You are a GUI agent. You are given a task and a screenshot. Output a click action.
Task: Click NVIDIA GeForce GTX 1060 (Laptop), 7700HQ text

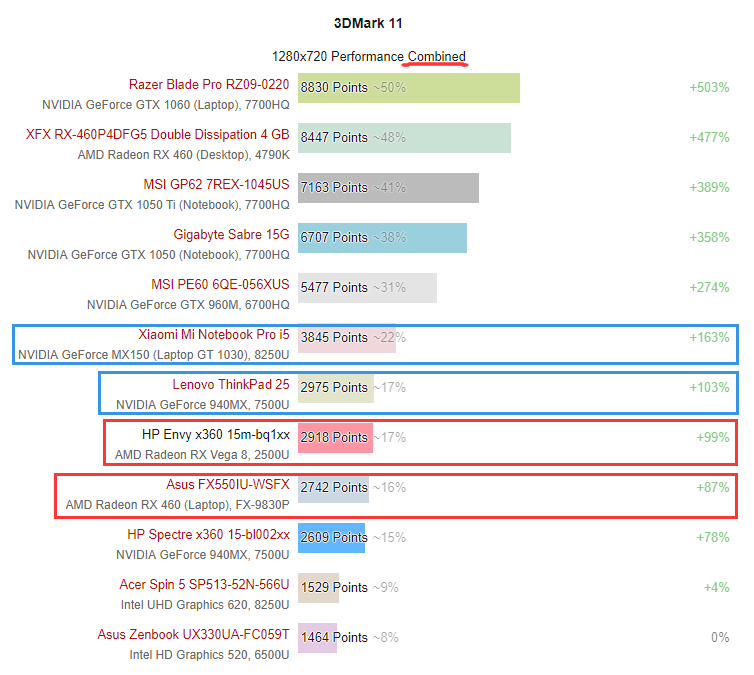pyautogui.click(x=166, y=105)
